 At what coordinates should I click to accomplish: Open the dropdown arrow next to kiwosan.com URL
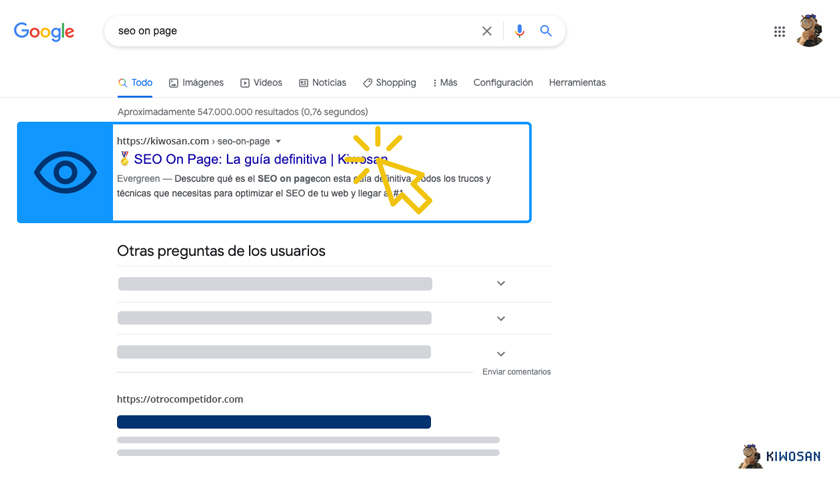pos(278,141)
